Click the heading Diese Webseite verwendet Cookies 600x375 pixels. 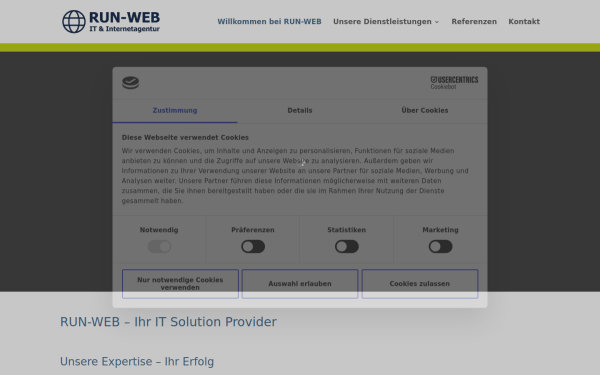[185, 137]
